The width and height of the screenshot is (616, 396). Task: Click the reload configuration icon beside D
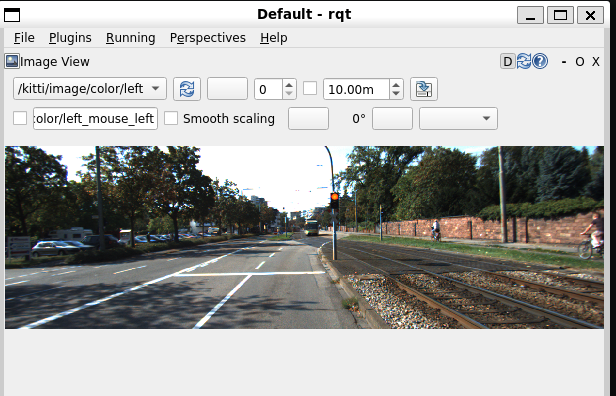(524, 62)
